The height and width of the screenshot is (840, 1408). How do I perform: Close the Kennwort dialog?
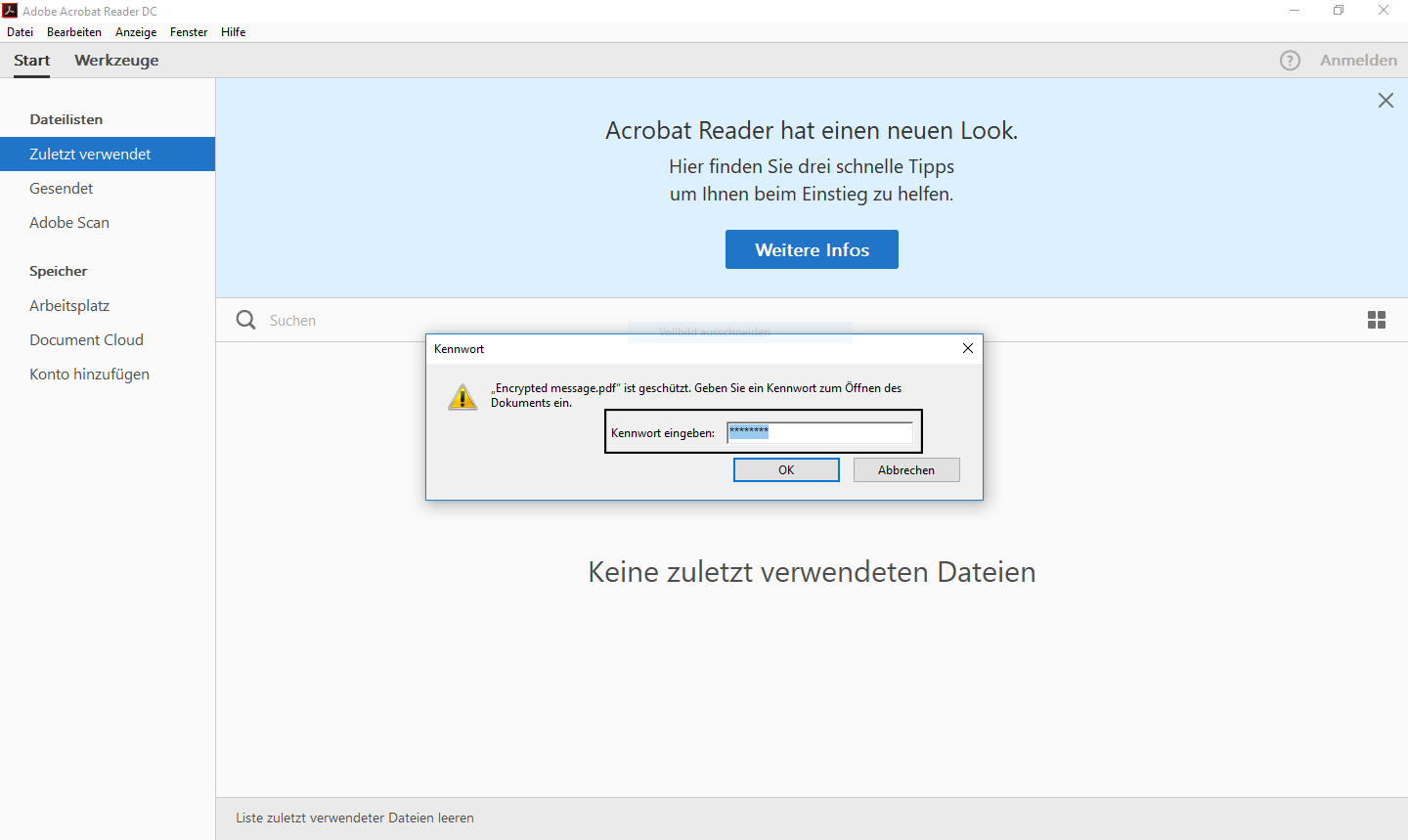[x=968, y=348]
